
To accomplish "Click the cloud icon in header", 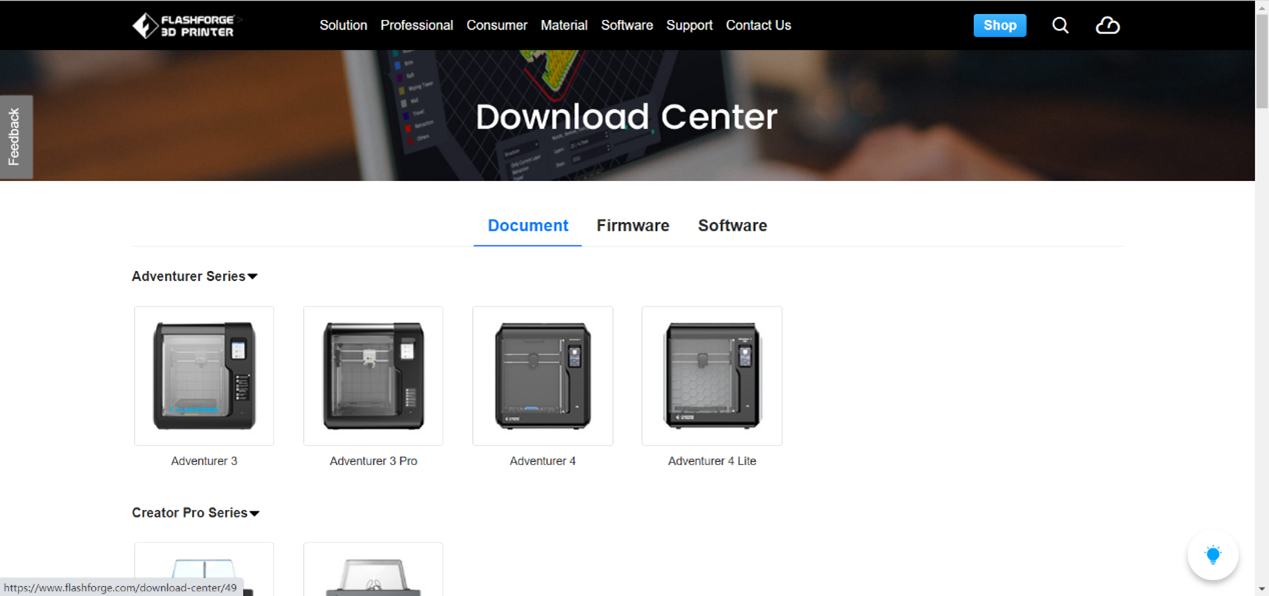I will click(1108, 25).
